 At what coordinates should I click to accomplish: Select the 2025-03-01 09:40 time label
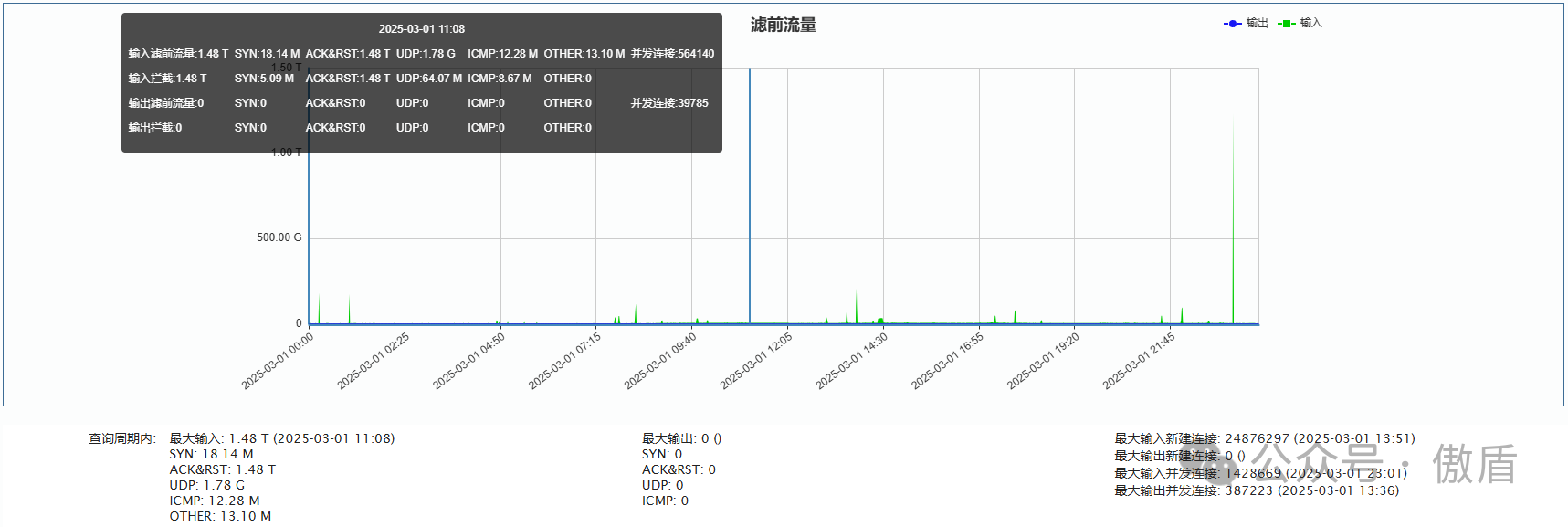coord(660,361)
